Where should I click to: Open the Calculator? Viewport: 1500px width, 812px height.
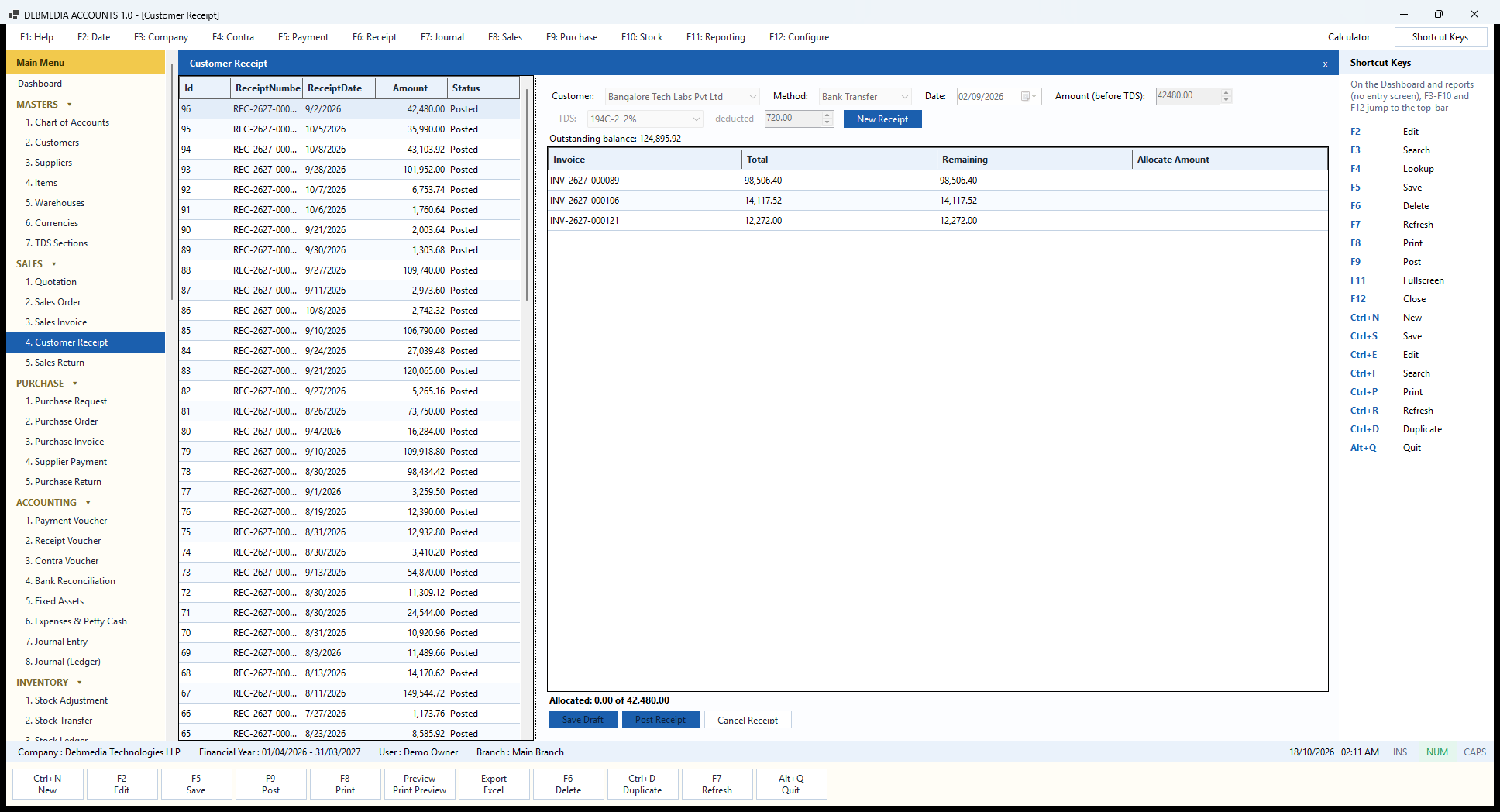(1348, 37)
